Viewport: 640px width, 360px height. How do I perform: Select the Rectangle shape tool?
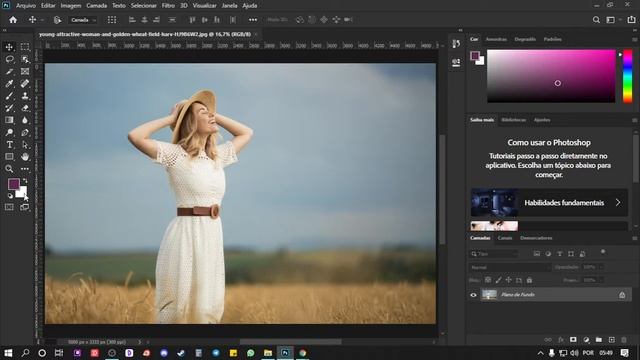pyautogui.click(x=9, y=157)
